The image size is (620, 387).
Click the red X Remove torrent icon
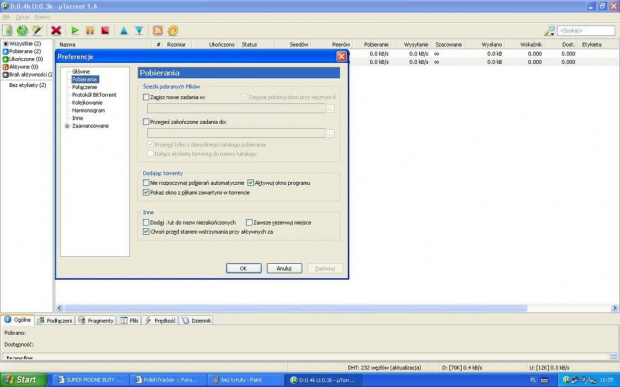click(56, 30)
